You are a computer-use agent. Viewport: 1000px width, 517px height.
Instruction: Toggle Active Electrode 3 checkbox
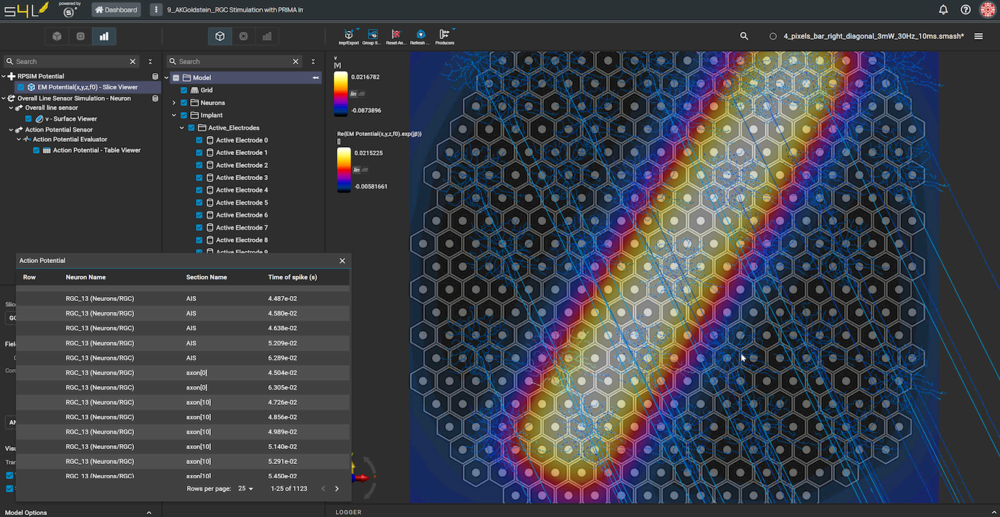tap(199, 178)
